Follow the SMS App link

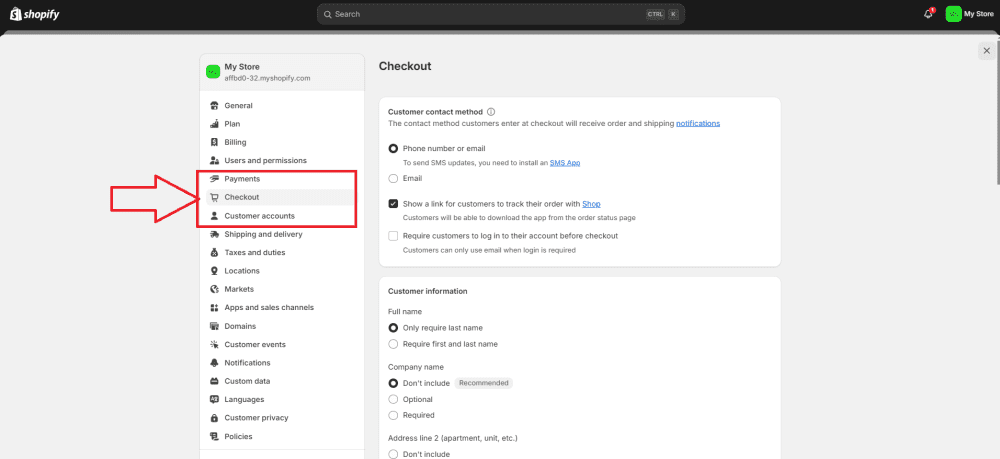tap(565, 163)
